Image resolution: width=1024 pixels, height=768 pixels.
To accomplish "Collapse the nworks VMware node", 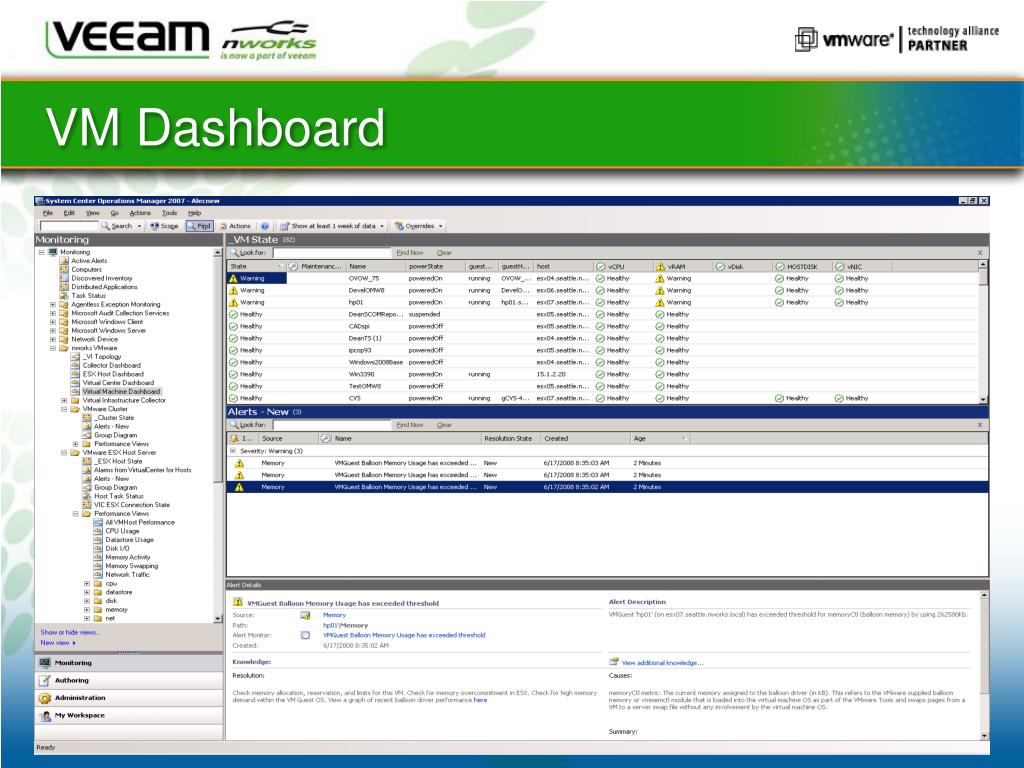I will coord(53,348).
